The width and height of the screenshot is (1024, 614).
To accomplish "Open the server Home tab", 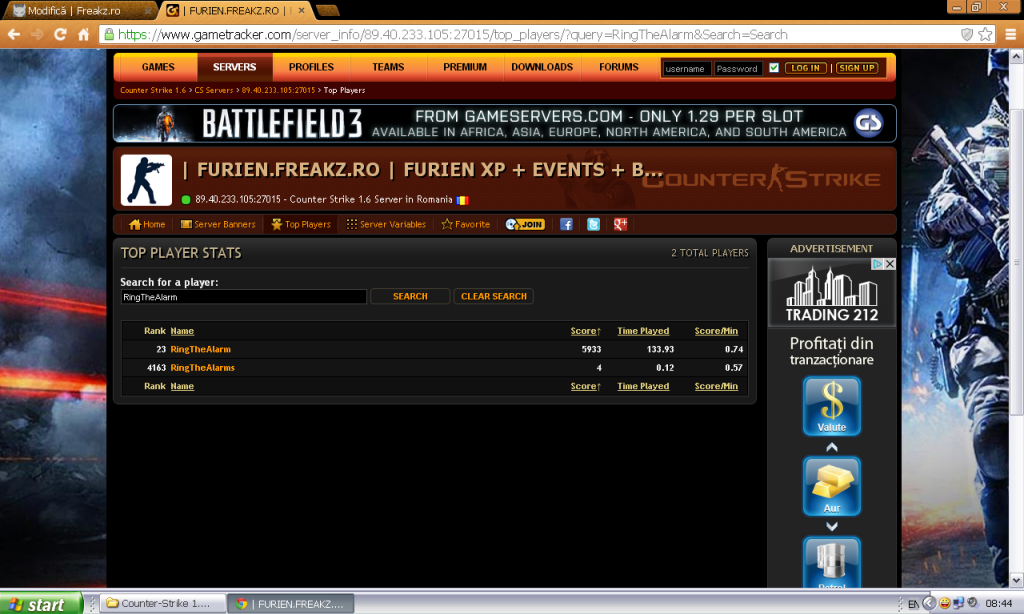I will coord(147,225).
